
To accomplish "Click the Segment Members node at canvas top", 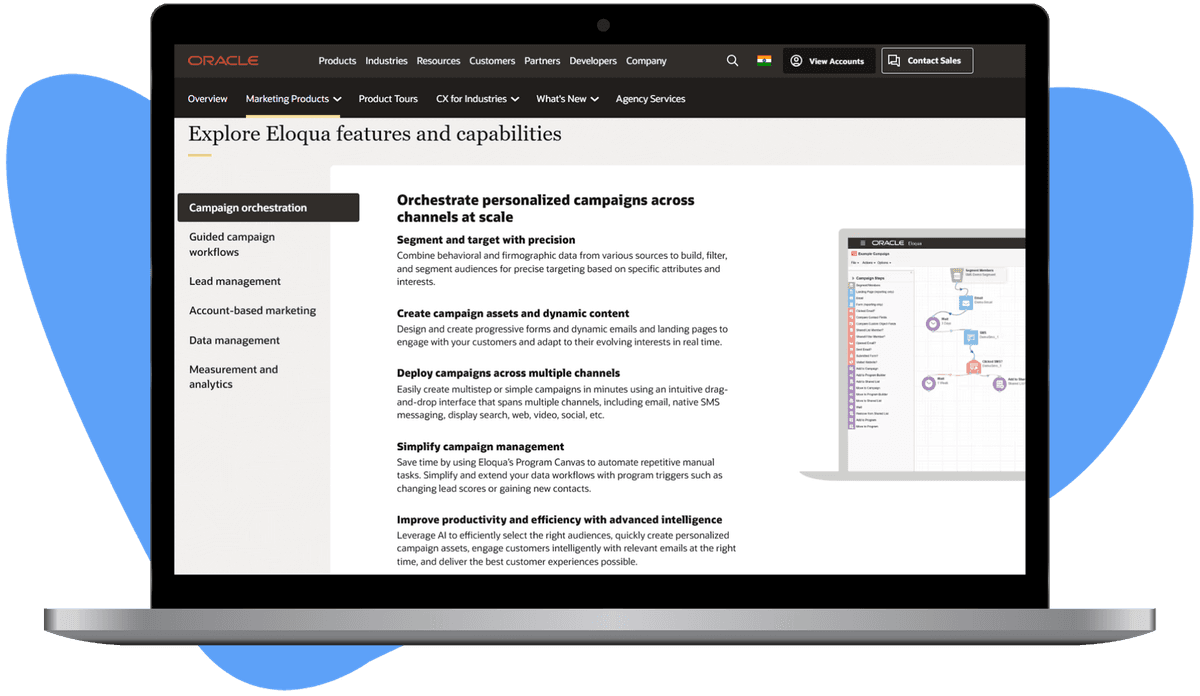I will [957, 274].
